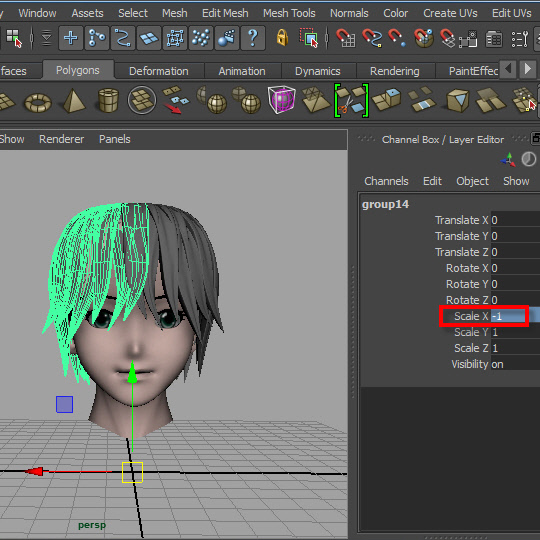The image size is (540, 540).
Task: Click the blue plus handles mask icon
Action: pos(70,38)
